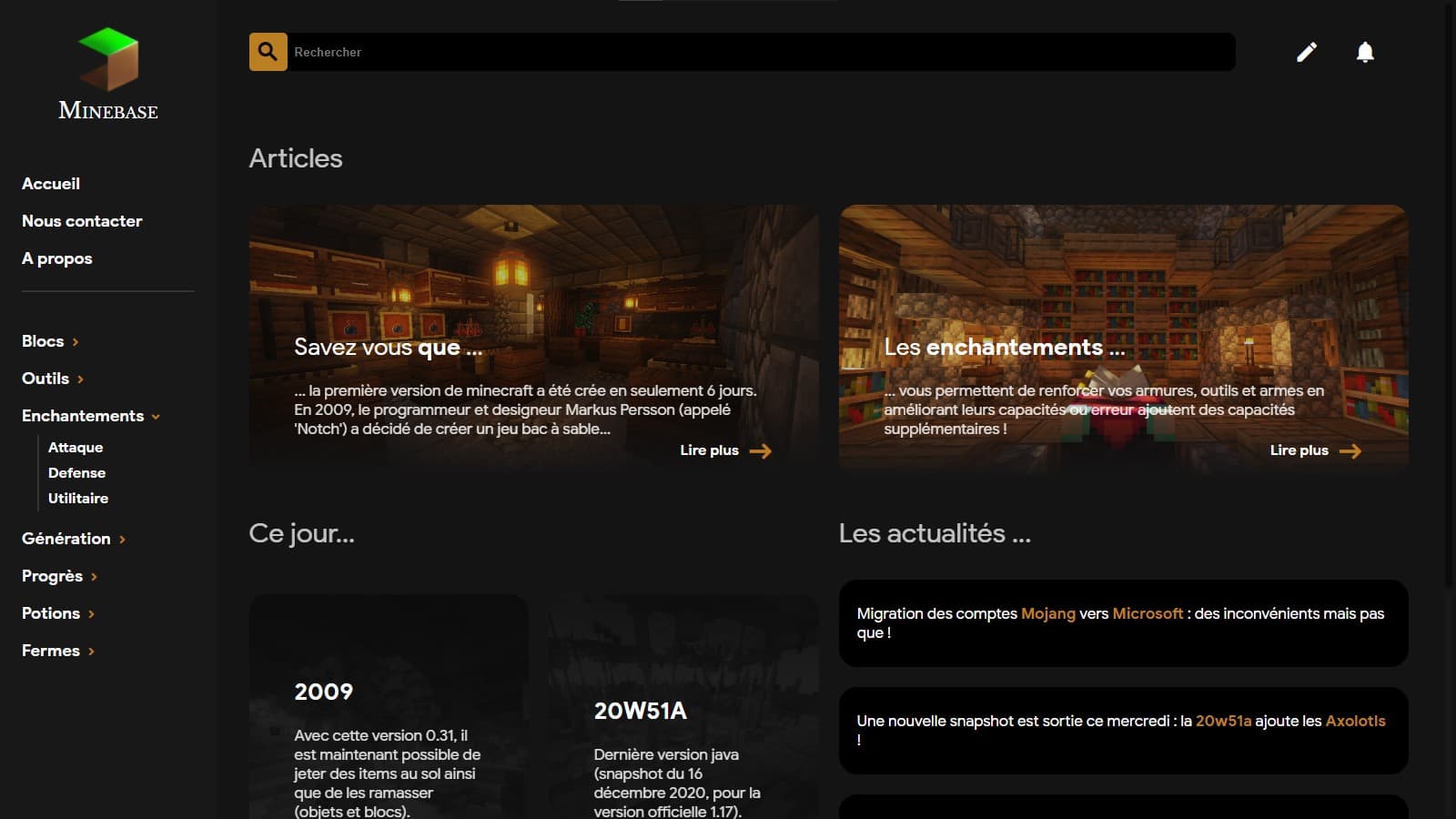Screen dimensions: 1456x819
Task: Click arrow icon in Savez vous que card
Action: click(761, 450)
